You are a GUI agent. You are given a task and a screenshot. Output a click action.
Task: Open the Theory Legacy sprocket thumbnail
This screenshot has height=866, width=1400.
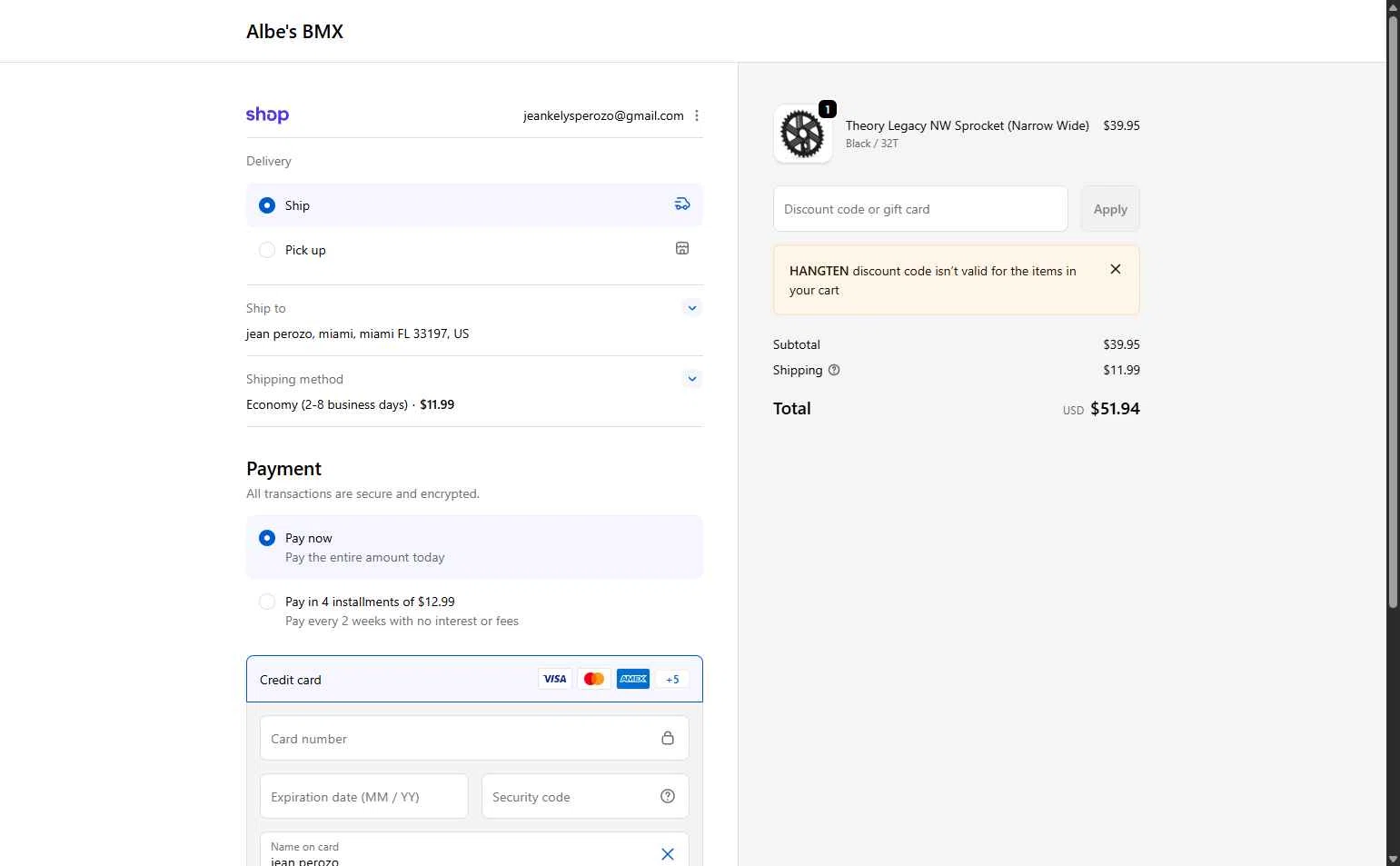tap(803, 134)
